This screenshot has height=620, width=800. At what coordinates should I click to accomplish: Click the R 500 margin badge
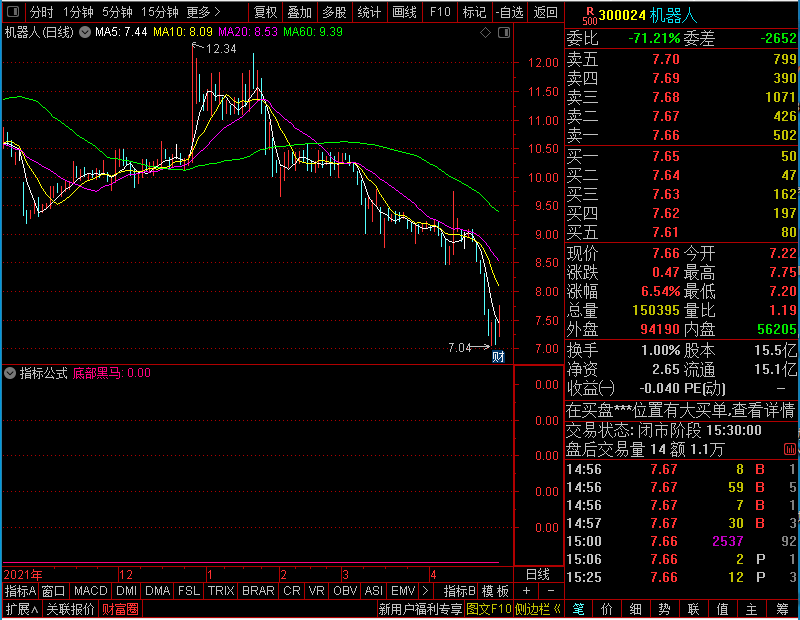click(589, 16)
